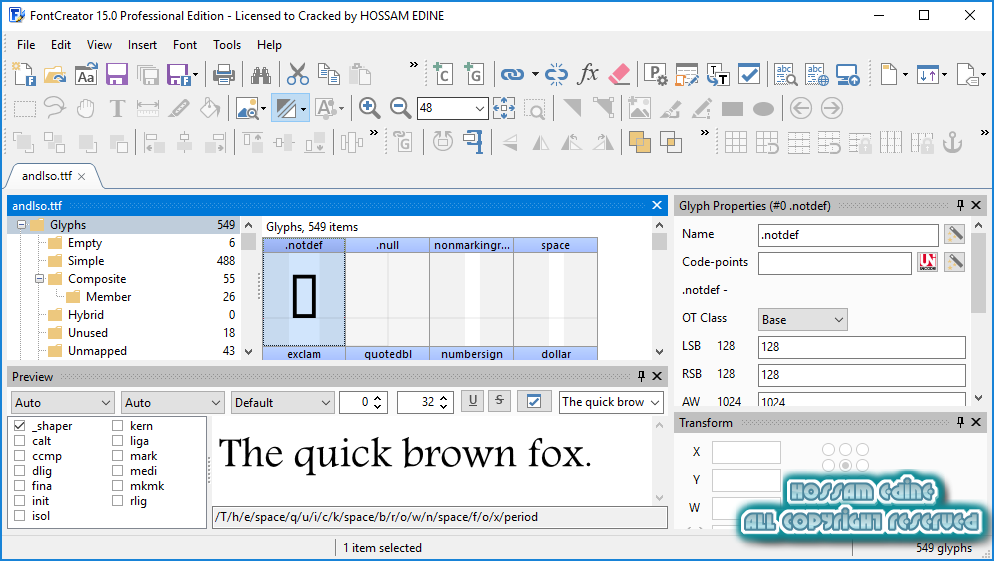Click the LSB value input field

862,347
